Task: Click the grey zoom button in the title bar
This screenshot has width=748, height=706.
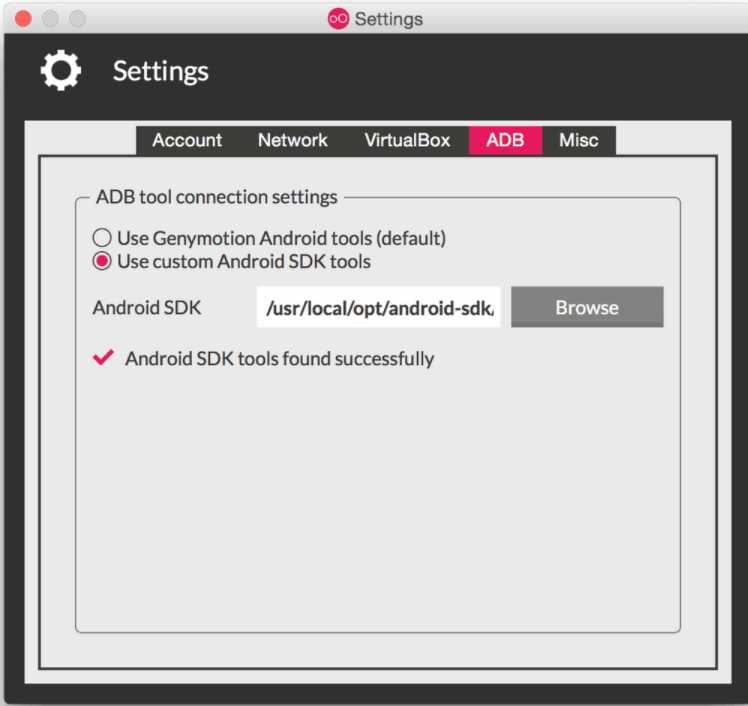Action: pyautogui.click(x=77, y=19)
